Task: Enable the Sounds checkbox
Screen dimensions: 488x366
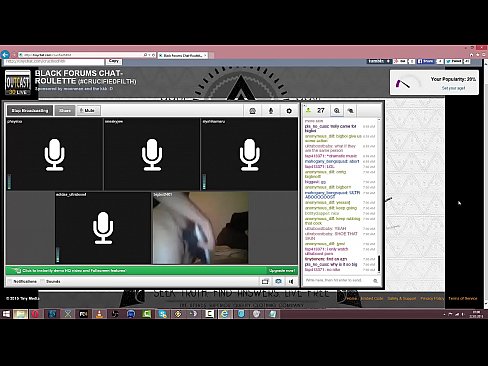Action: (43, 282)
